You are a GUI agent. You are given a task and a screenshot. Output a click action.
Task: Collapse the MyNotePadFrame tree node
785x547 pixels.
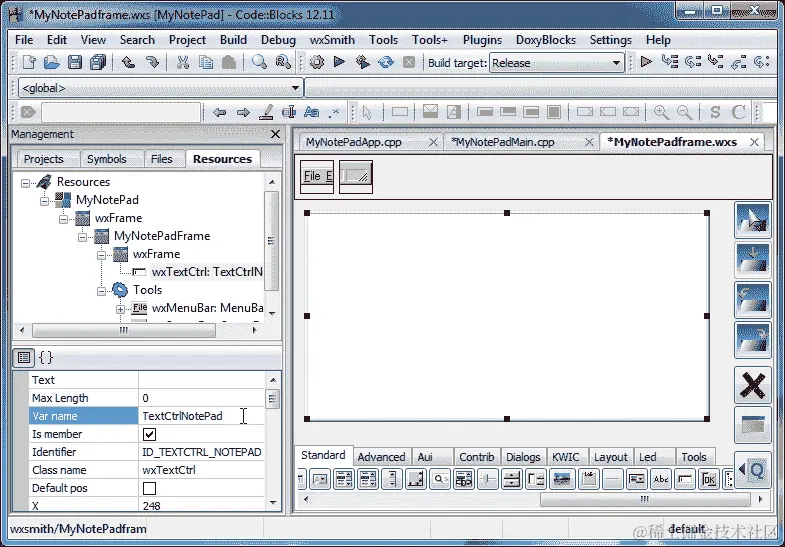[82, 237]
